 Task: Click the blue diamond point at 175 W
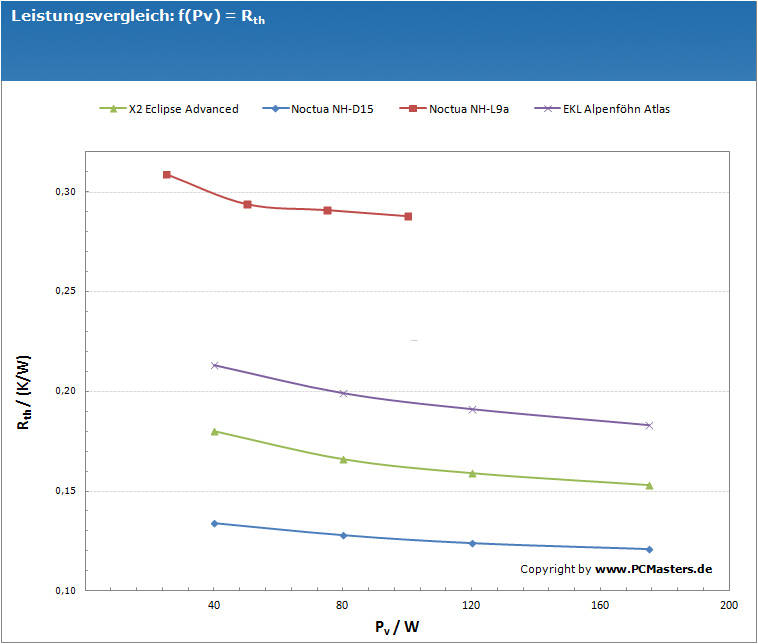[x=649, y=549]
